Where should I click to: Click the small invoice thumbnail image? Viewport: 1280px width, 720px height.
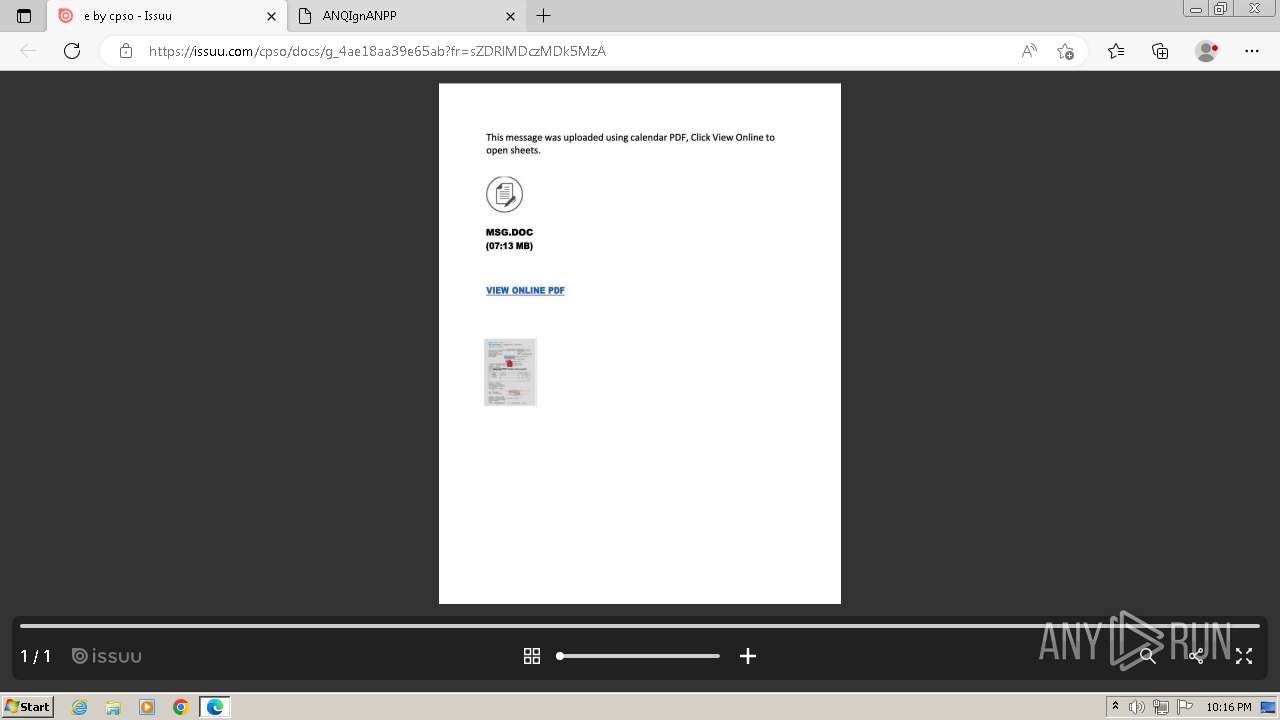(x=510, y=372)
